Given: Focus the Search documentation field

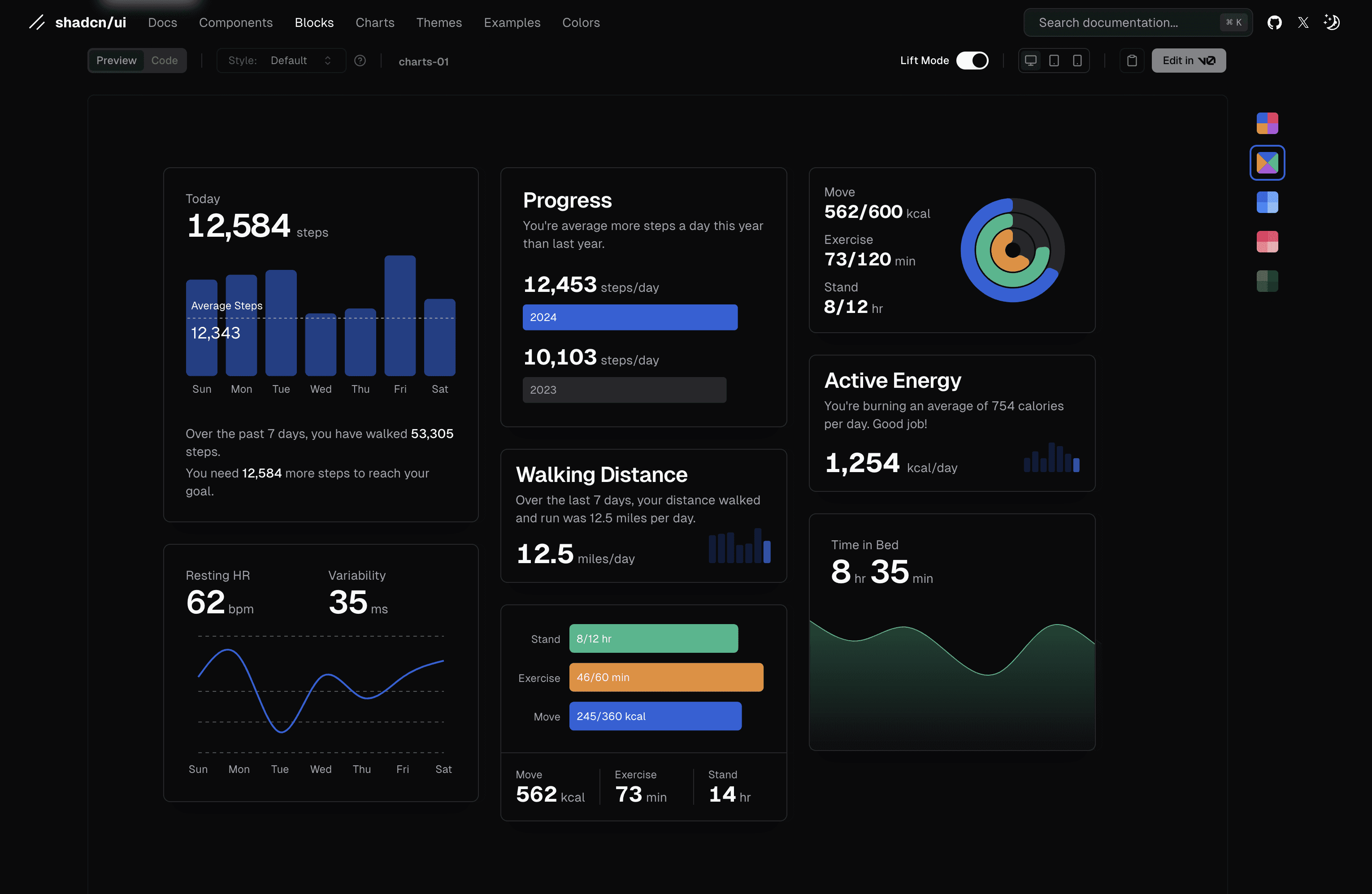Looking at the screenshot, I should [1138, 22].
